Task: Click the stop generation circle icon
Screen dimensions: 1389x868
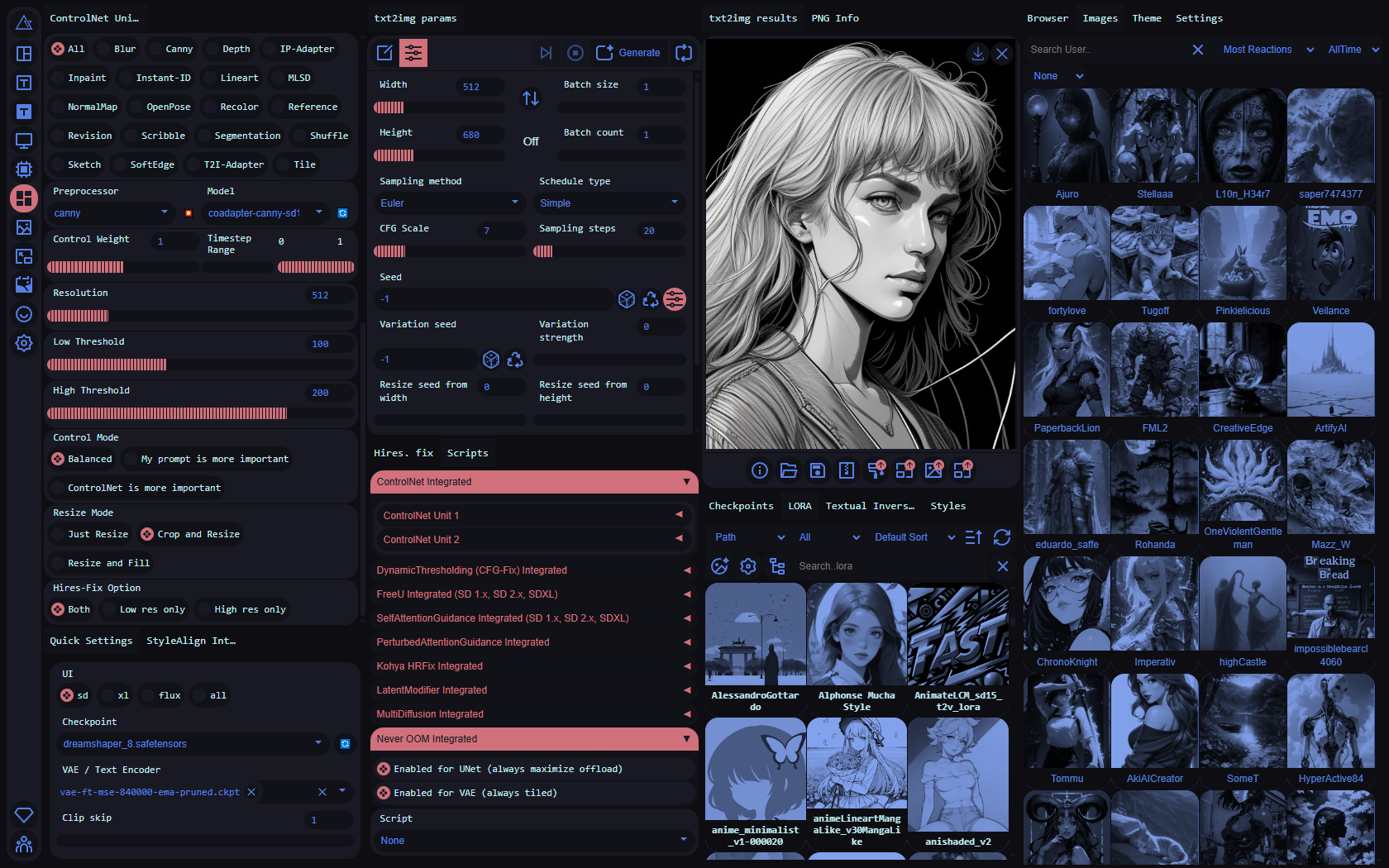Action: coord(575,53)
